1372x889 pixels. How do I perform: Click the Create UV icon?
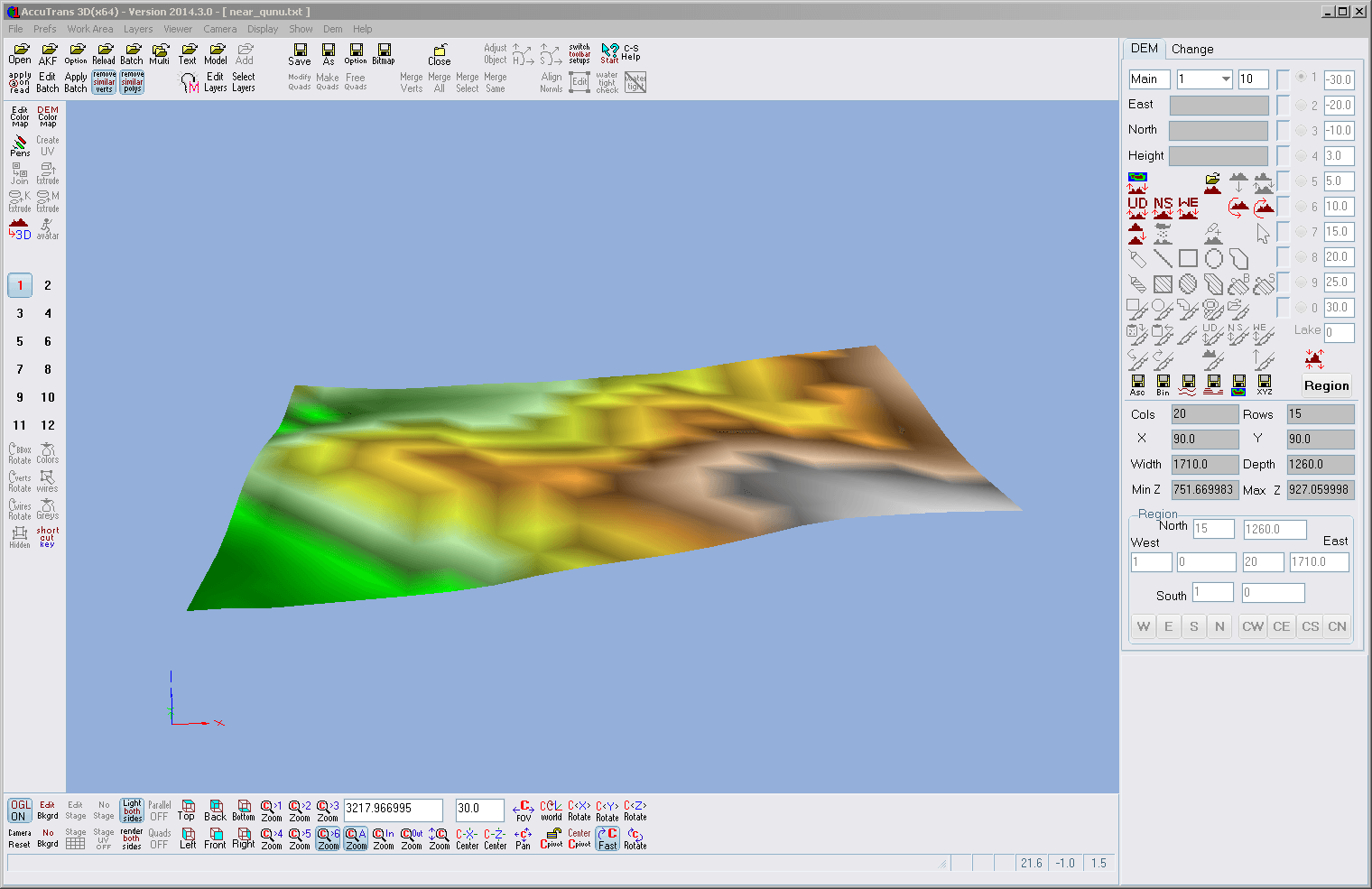click(x=46, y=145)
